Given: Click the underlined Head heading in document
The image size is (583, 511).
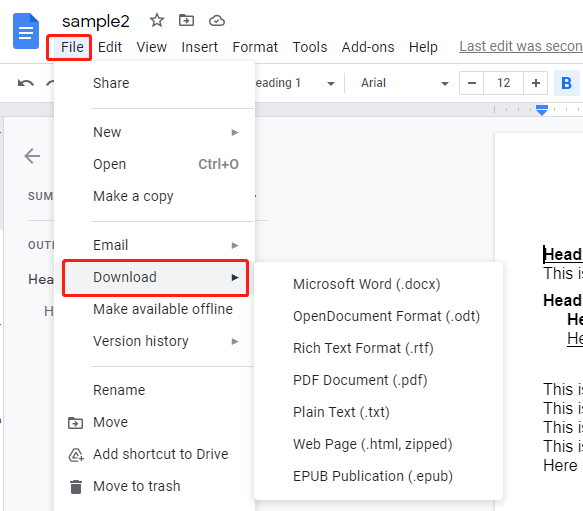Looking at the screenshot, I should click(x=563, y=255).
